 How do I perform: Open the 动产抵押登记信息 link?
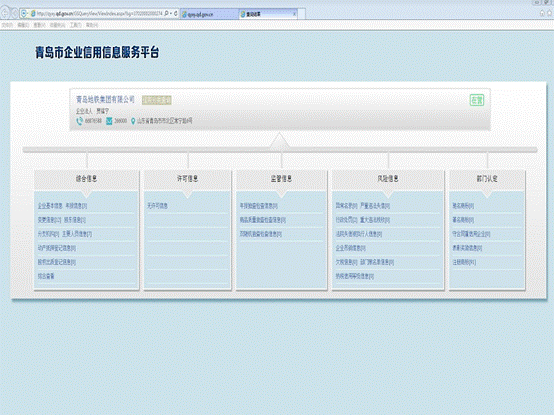[x=57, y=248]
